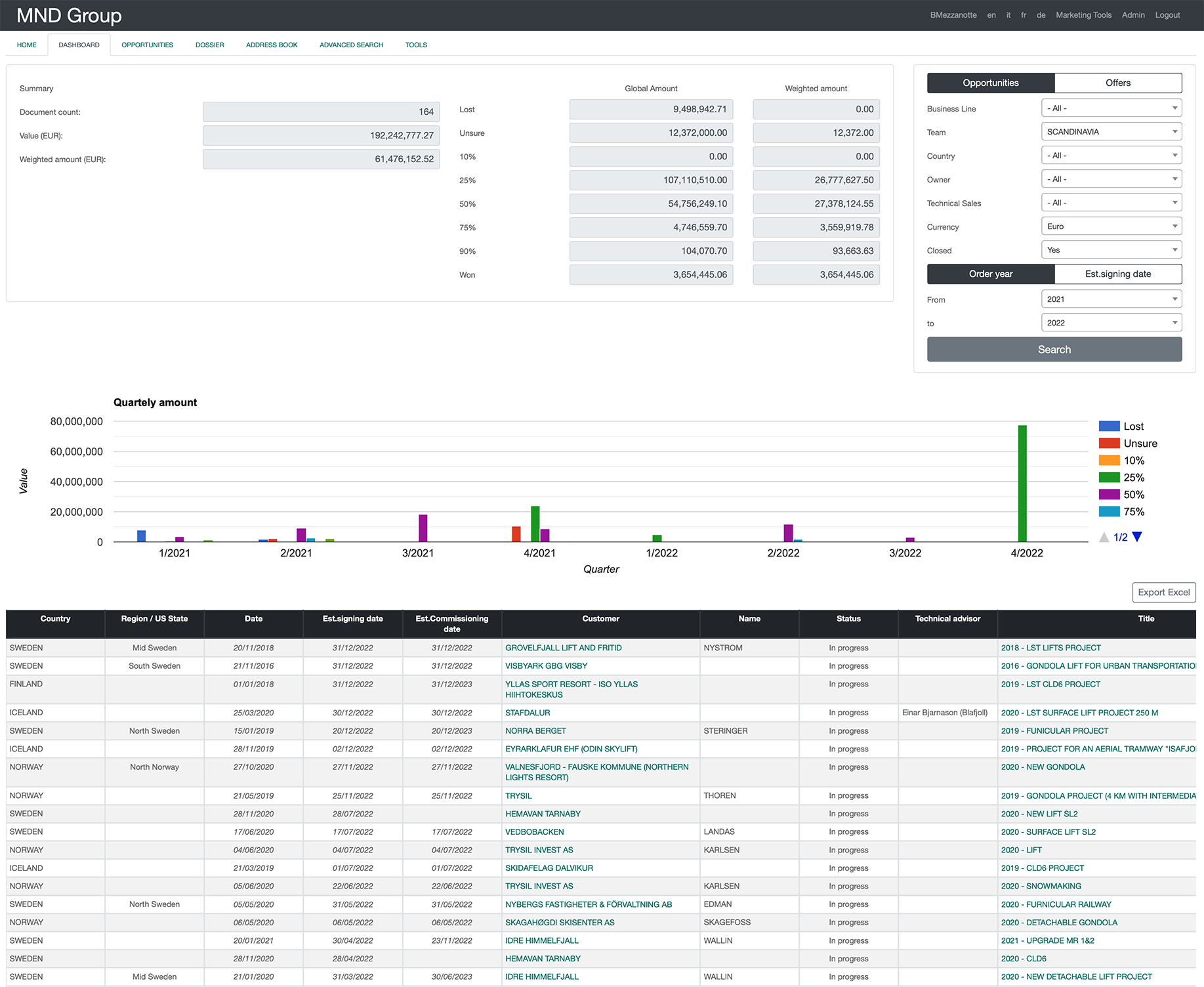Viewport: 1204px width, 987px height.
Task: Click the Country column header
Action: click(x=55, y=623)
